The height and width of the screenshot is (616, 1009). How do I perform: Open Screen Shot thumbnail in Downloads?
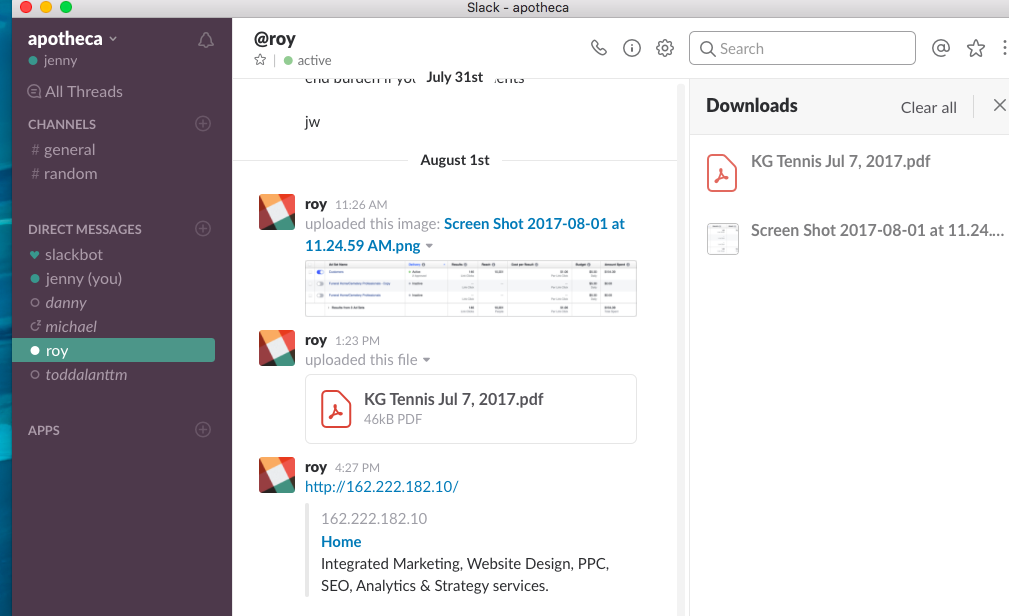(722, 239)
